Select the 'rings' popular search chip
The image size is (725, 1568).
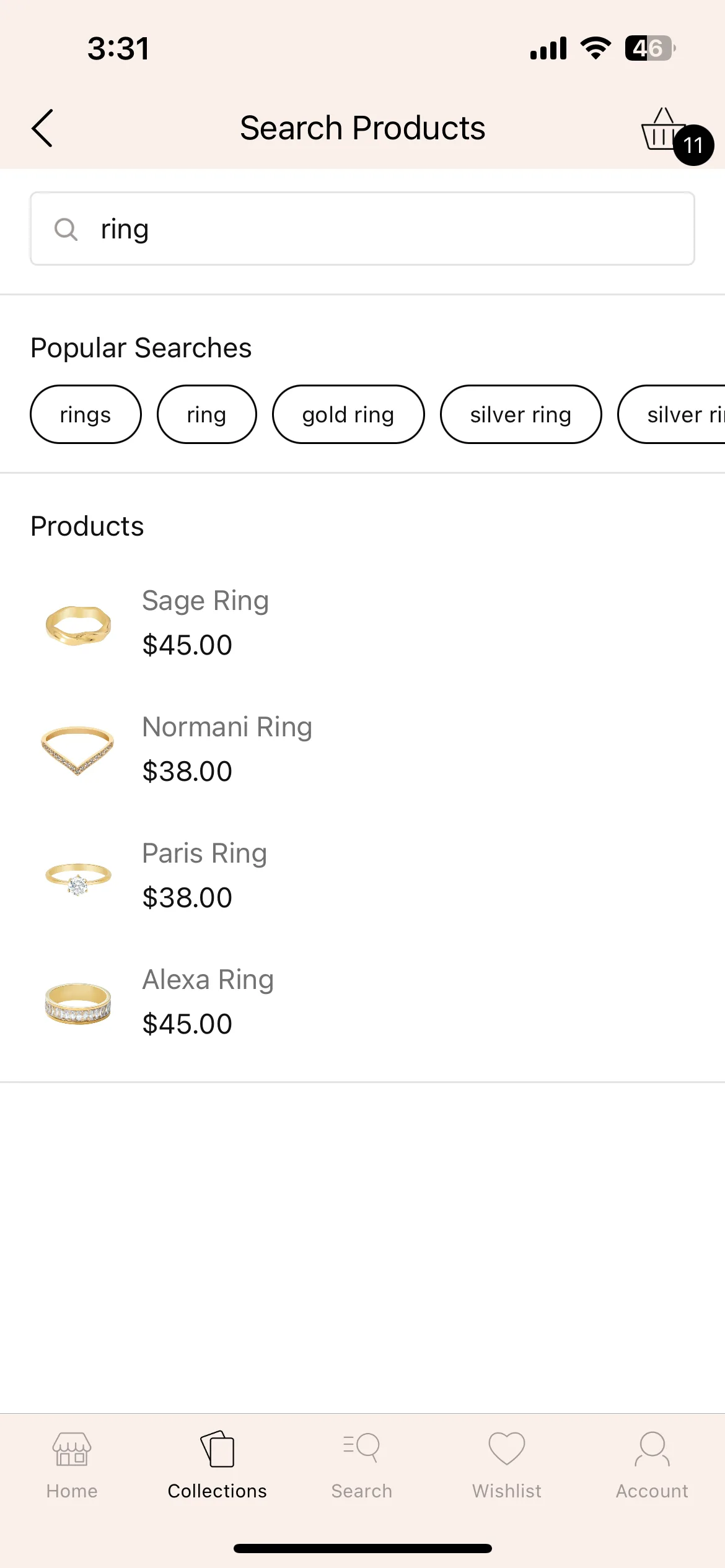point(86,414)
